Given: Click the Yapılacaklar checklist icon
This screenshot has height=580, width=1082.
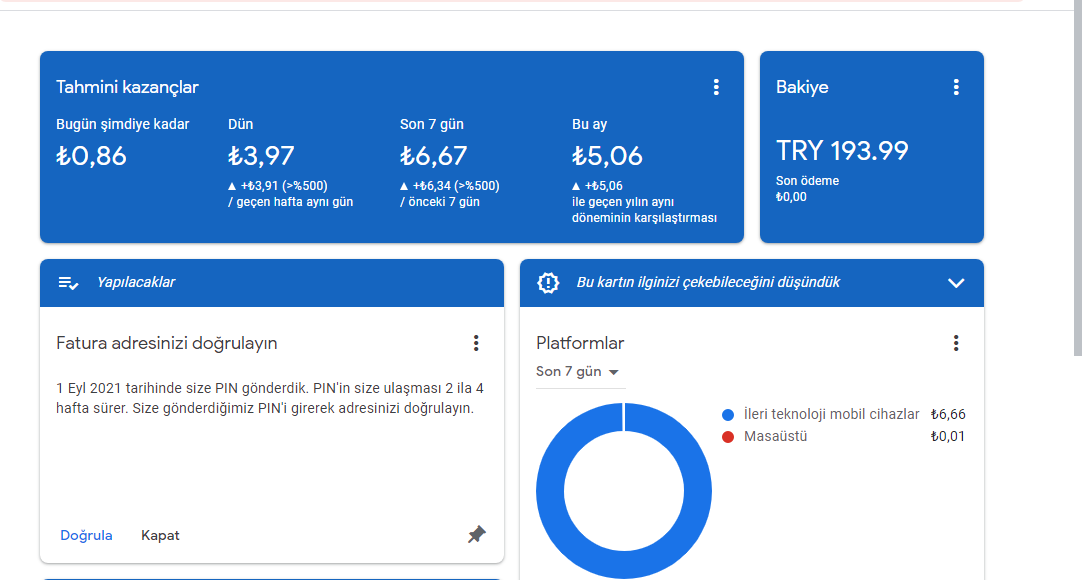Looking at the screenshot, I should point(69,283).
